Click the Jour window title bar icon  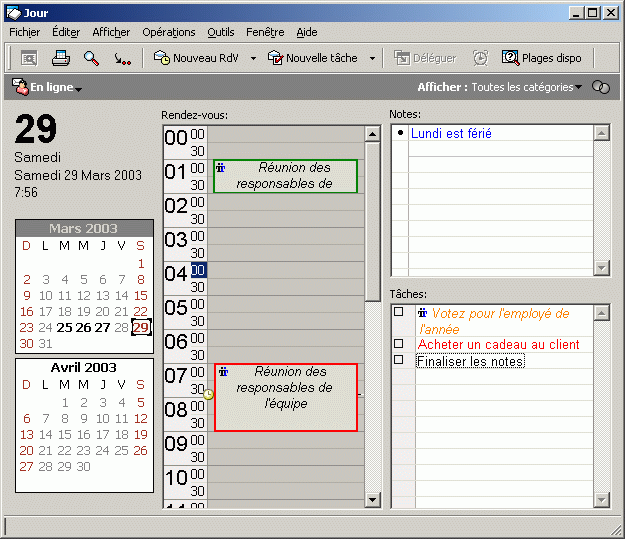pos(14,13)
